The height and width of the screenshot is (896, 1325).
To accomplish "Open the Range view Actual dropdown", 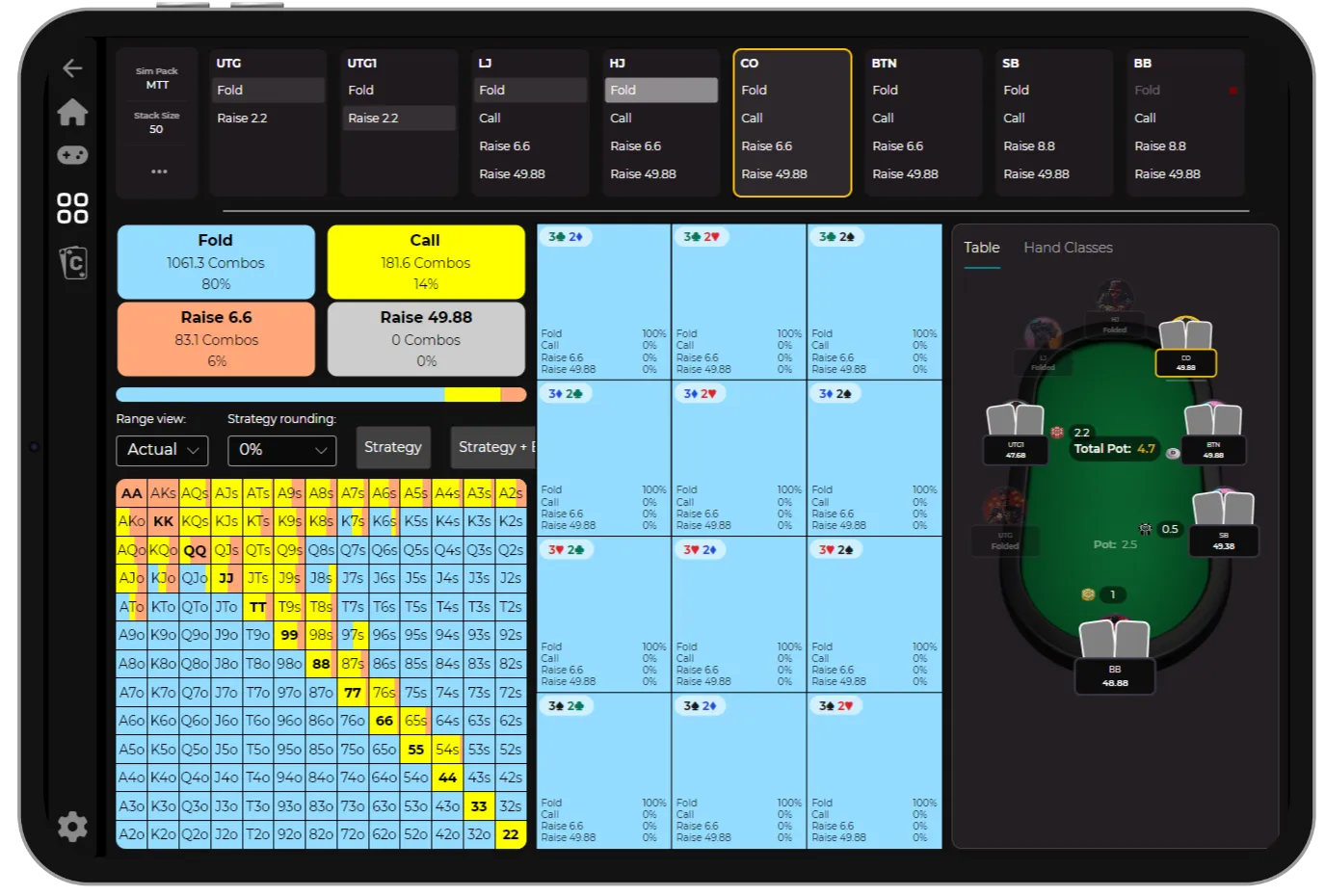I will (x=161, y=449).
